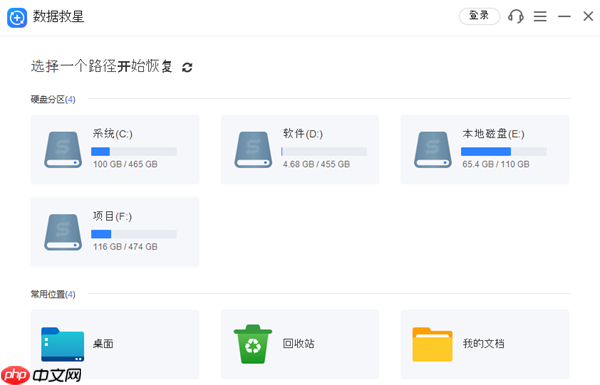Image resolution: width=600 pixels, height=385 pixels.
Task: Click the 硬盘分区(4) section header
Action: [x=53, y=100]
